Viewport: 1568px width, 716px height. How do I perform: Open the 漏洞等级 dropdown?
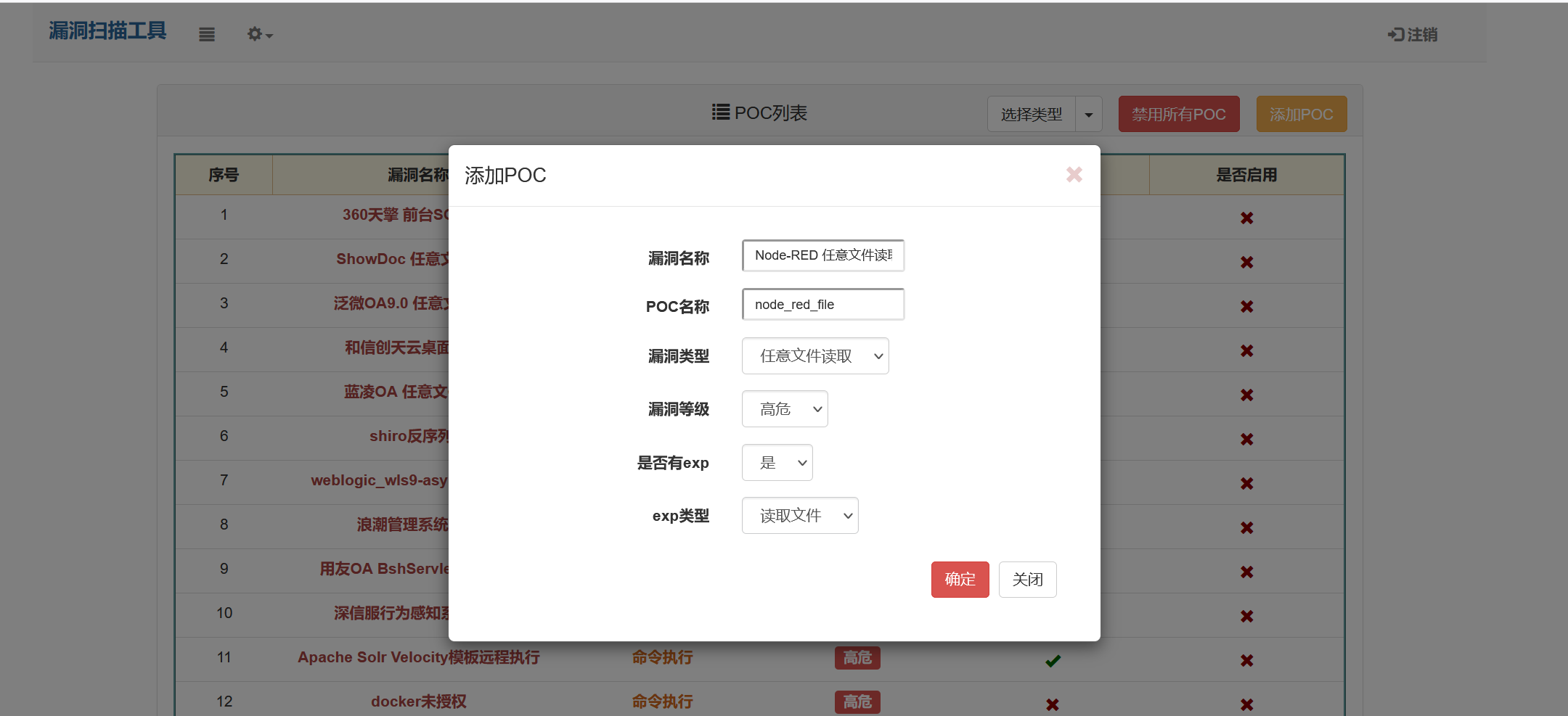pos(785,409)
